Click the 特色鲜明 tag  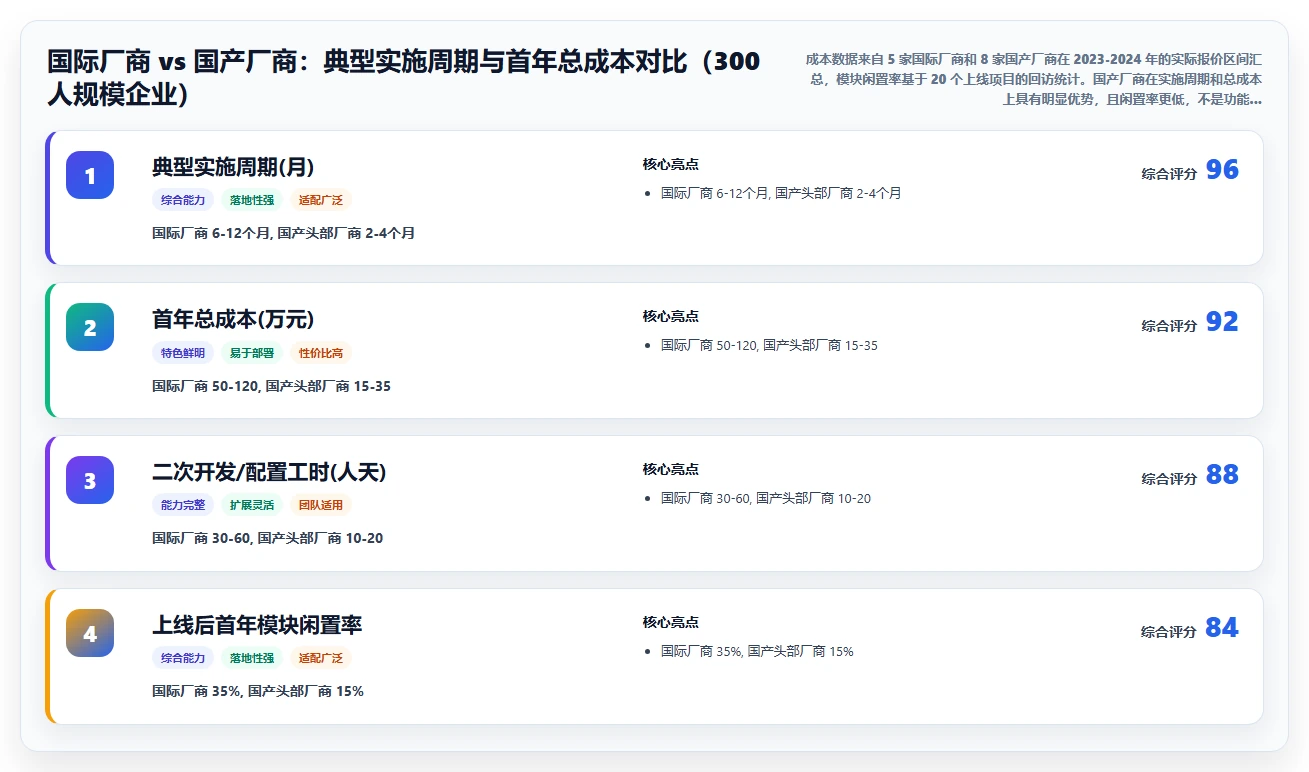point(183,352)
